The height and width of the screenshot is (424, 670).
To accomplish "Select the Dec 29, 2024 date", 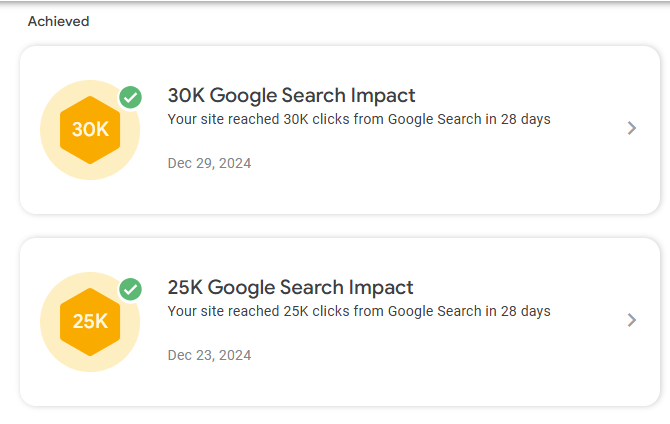I will pos(209,163).
